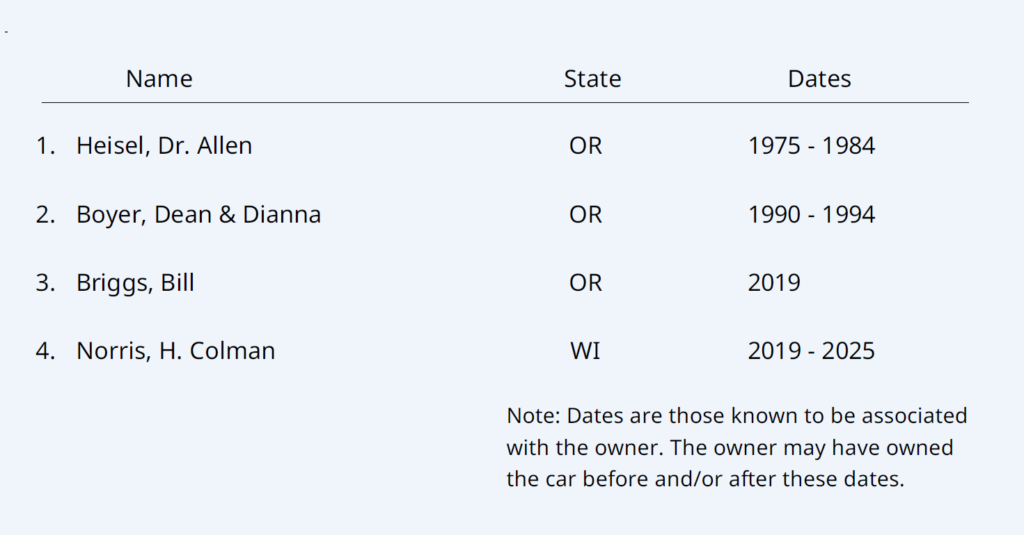Click the dates 2019 - 2025

tap(811, 351)
